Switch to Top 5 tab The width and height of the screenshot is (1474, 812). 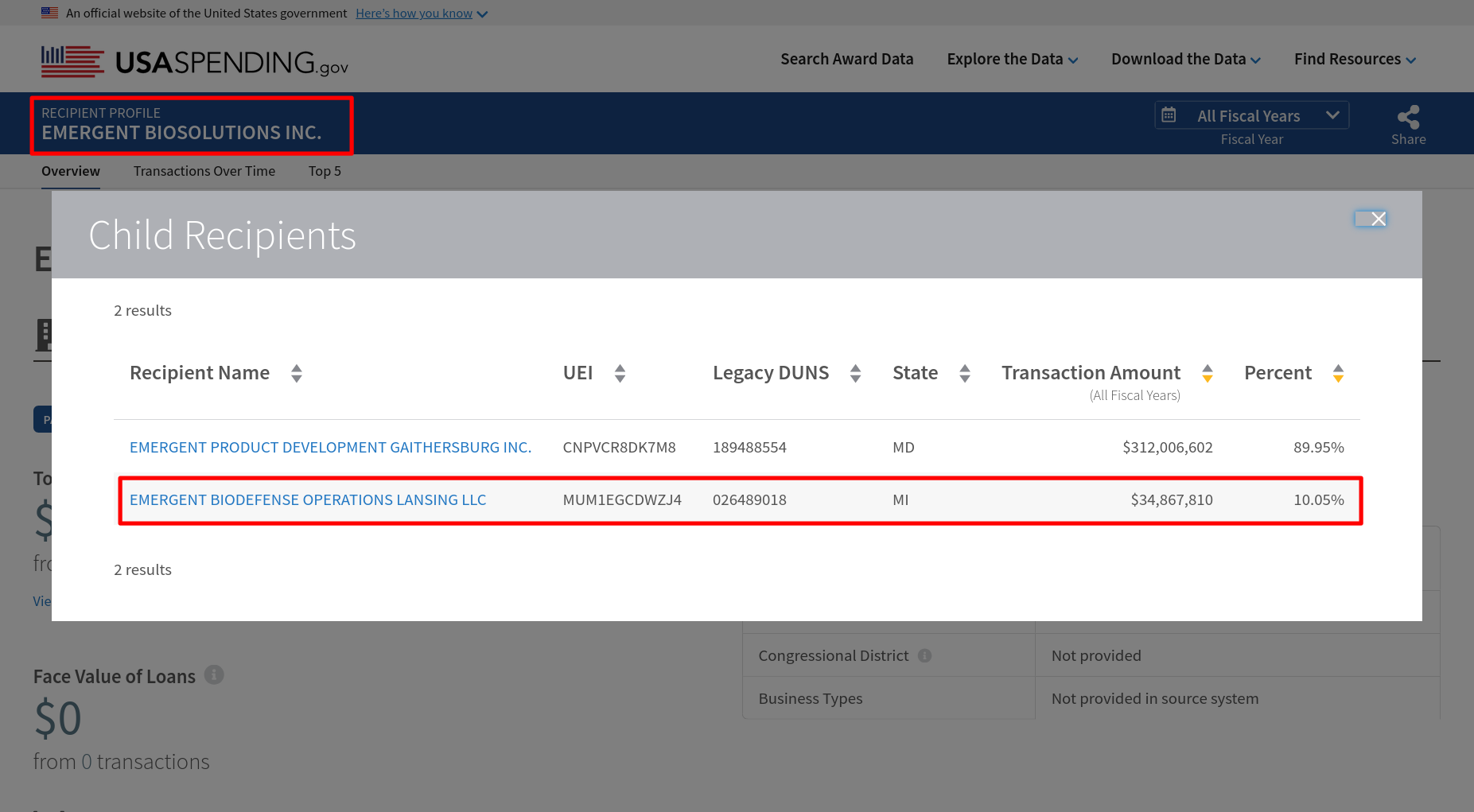[325, 171]
